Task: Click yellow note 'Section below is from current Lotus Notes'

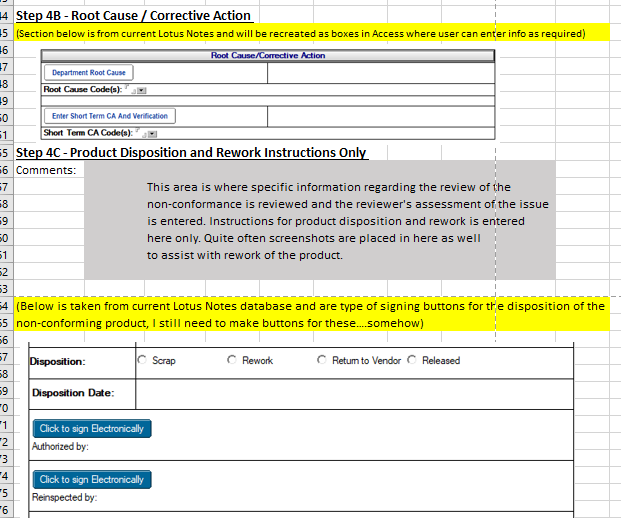Action: [x=311, y=33]
